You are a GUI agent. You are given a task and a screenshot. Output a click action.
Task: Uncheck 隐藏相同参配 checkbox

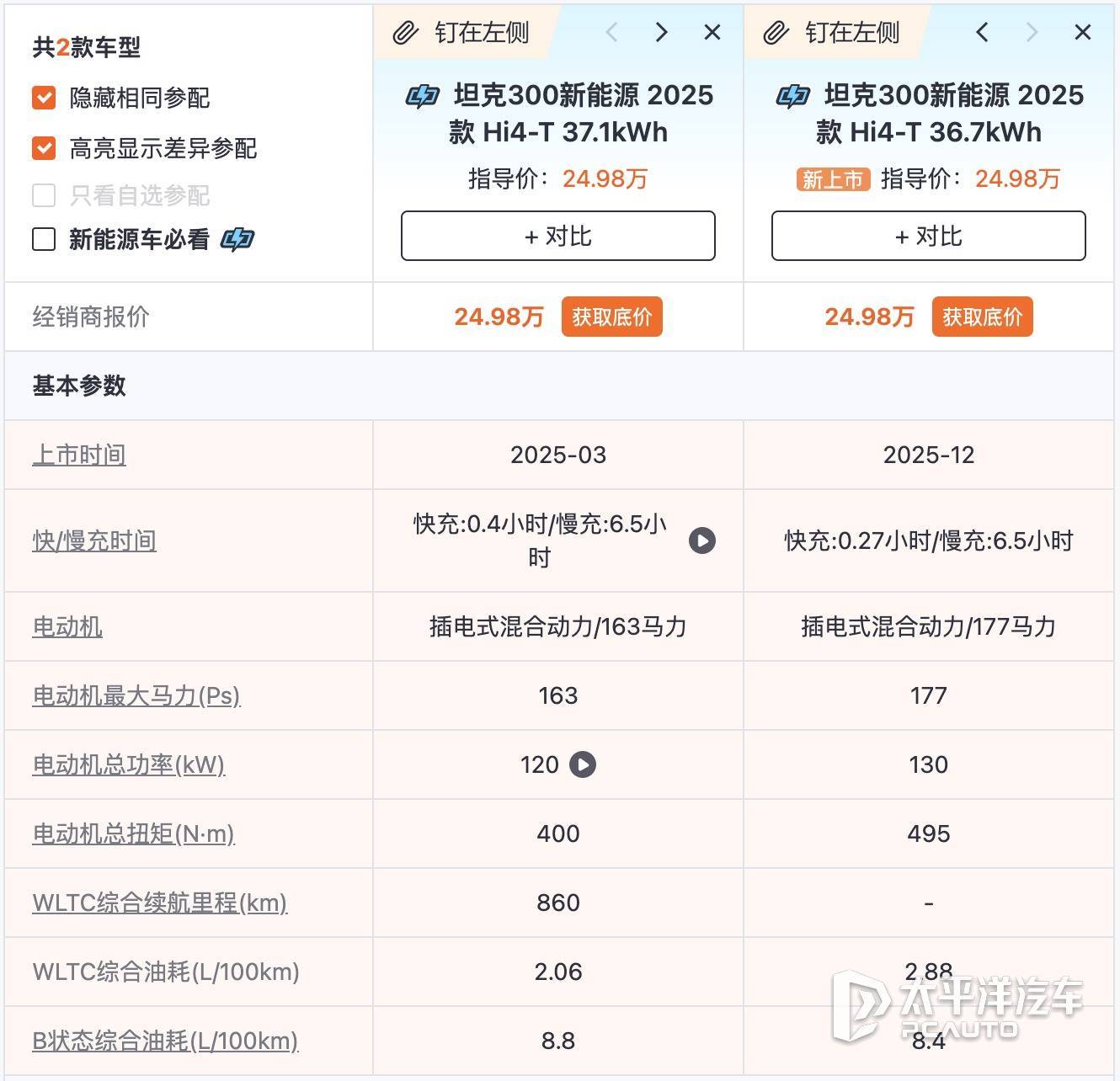pos(44,98)
